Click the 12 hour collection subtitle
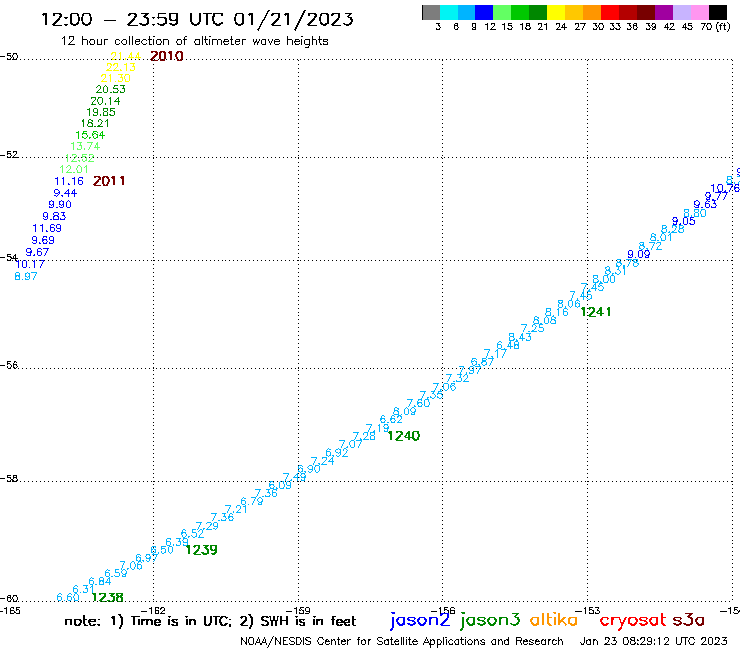Image resolution: width=740 pixels, height=650 pixels. pos(194,41)
